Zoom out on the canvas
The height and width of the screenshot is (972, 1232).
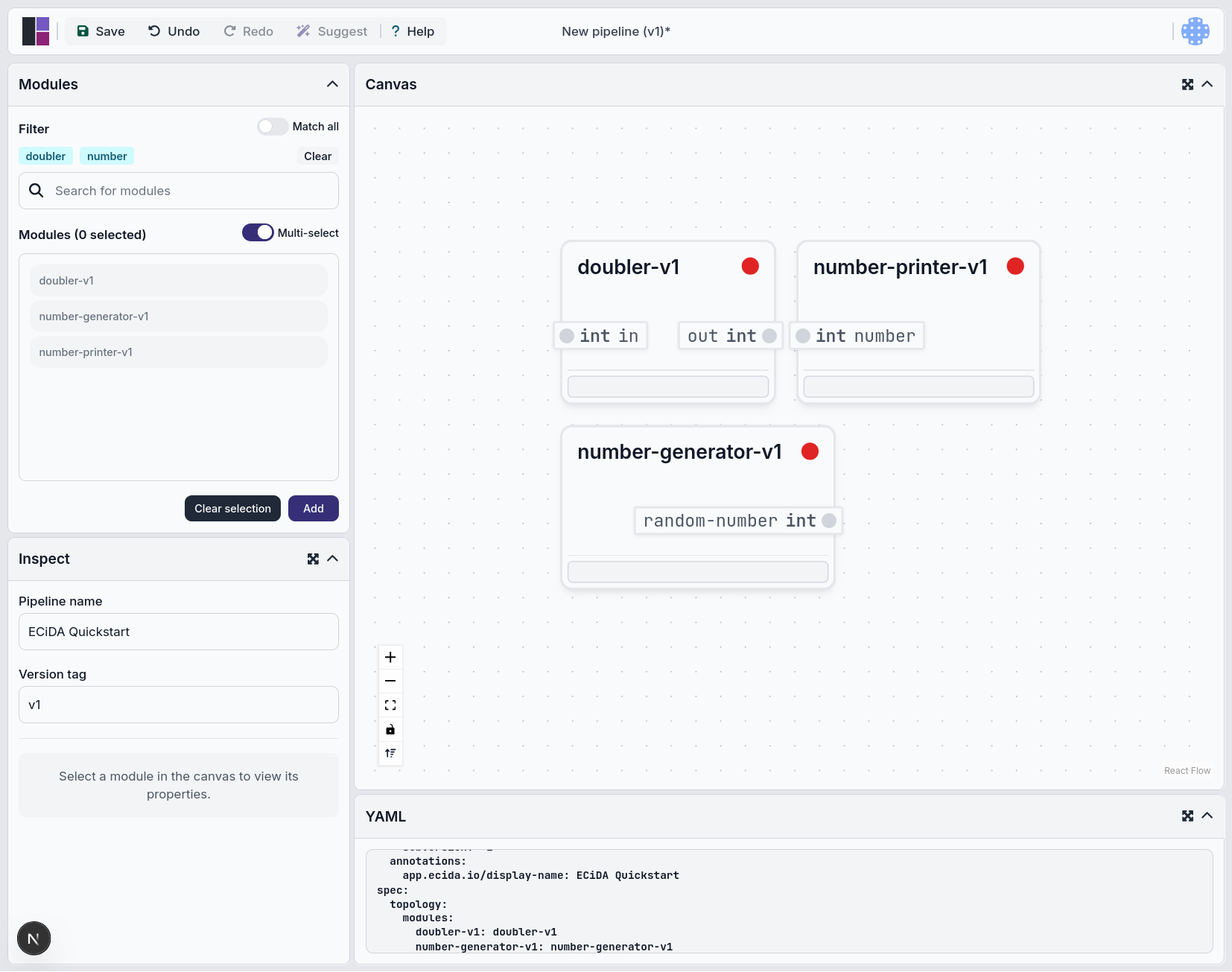pyautogui.click(x=390, y=681)
